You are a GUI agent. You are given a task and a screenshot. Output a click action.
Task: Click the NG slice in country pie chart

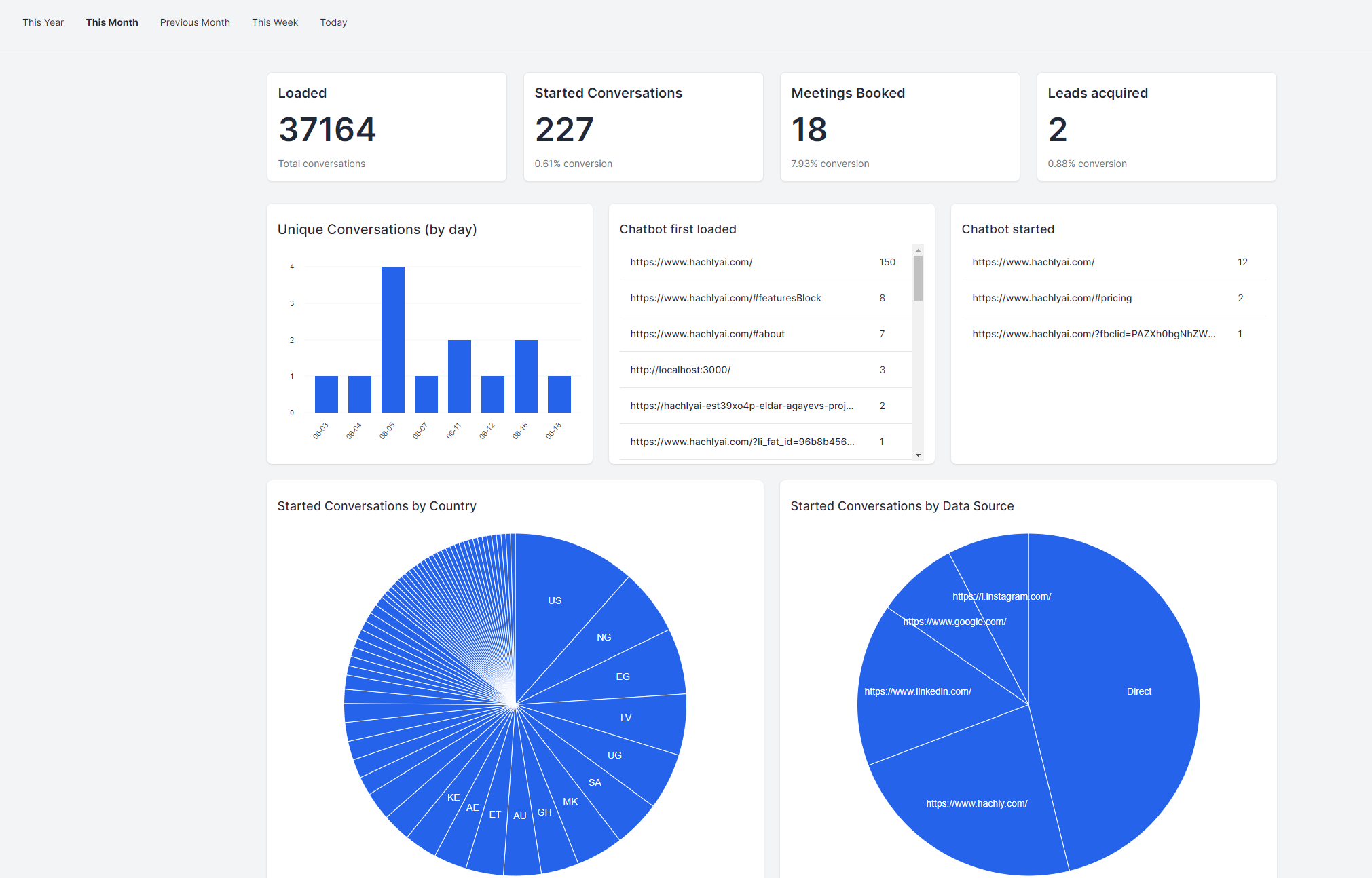(x=604, y=637)
